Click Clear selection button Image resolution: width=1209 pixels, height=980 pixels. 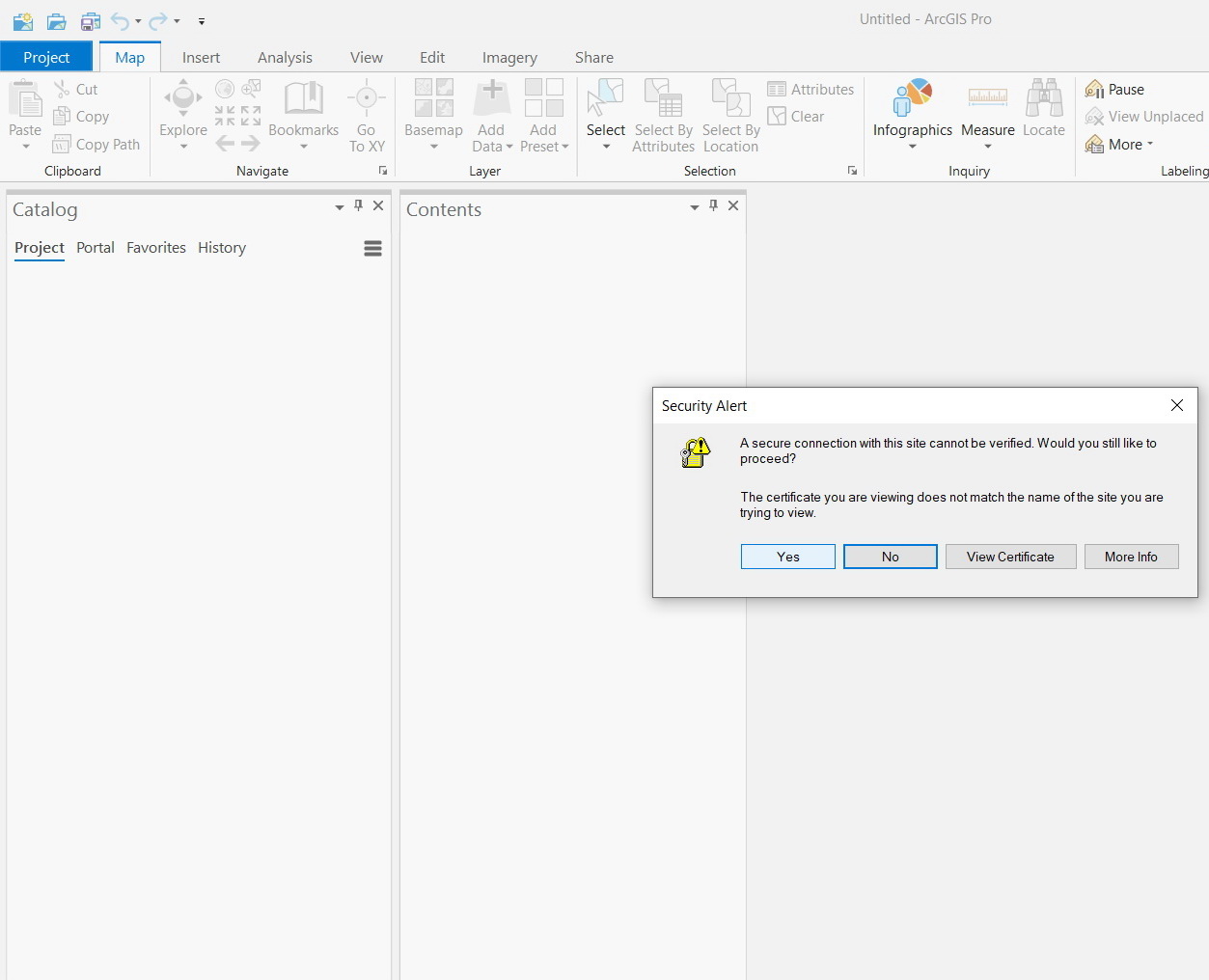pos(796,117)
